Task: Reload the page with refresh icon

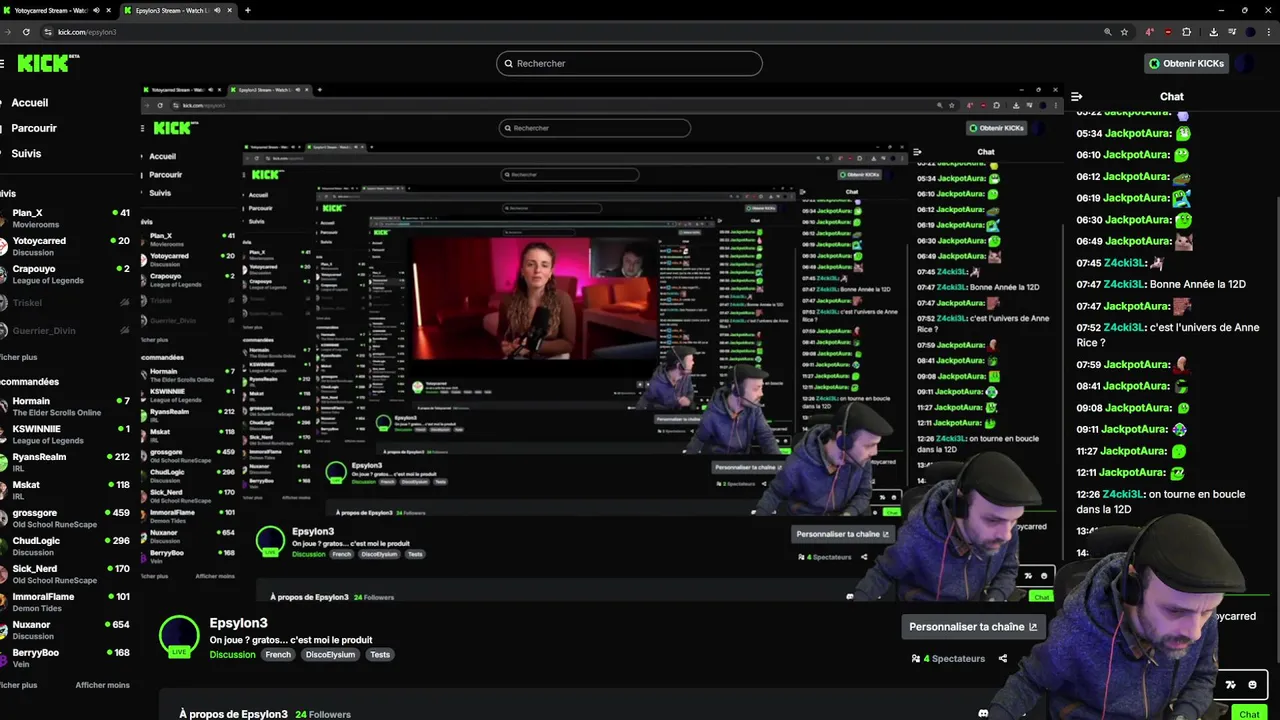Action: click(27, 32)
